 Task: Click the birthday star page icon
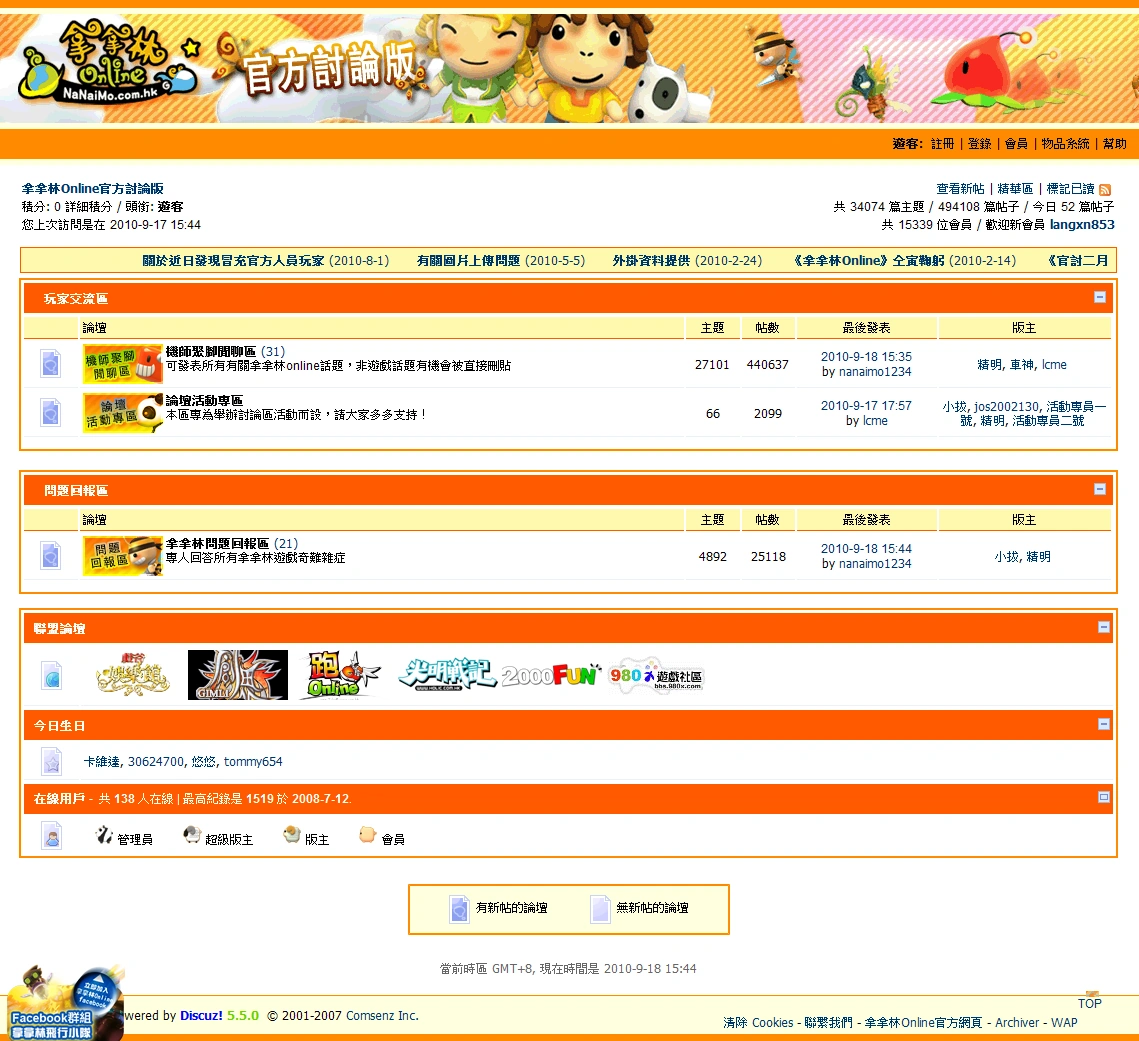click(x=51, y=761)
